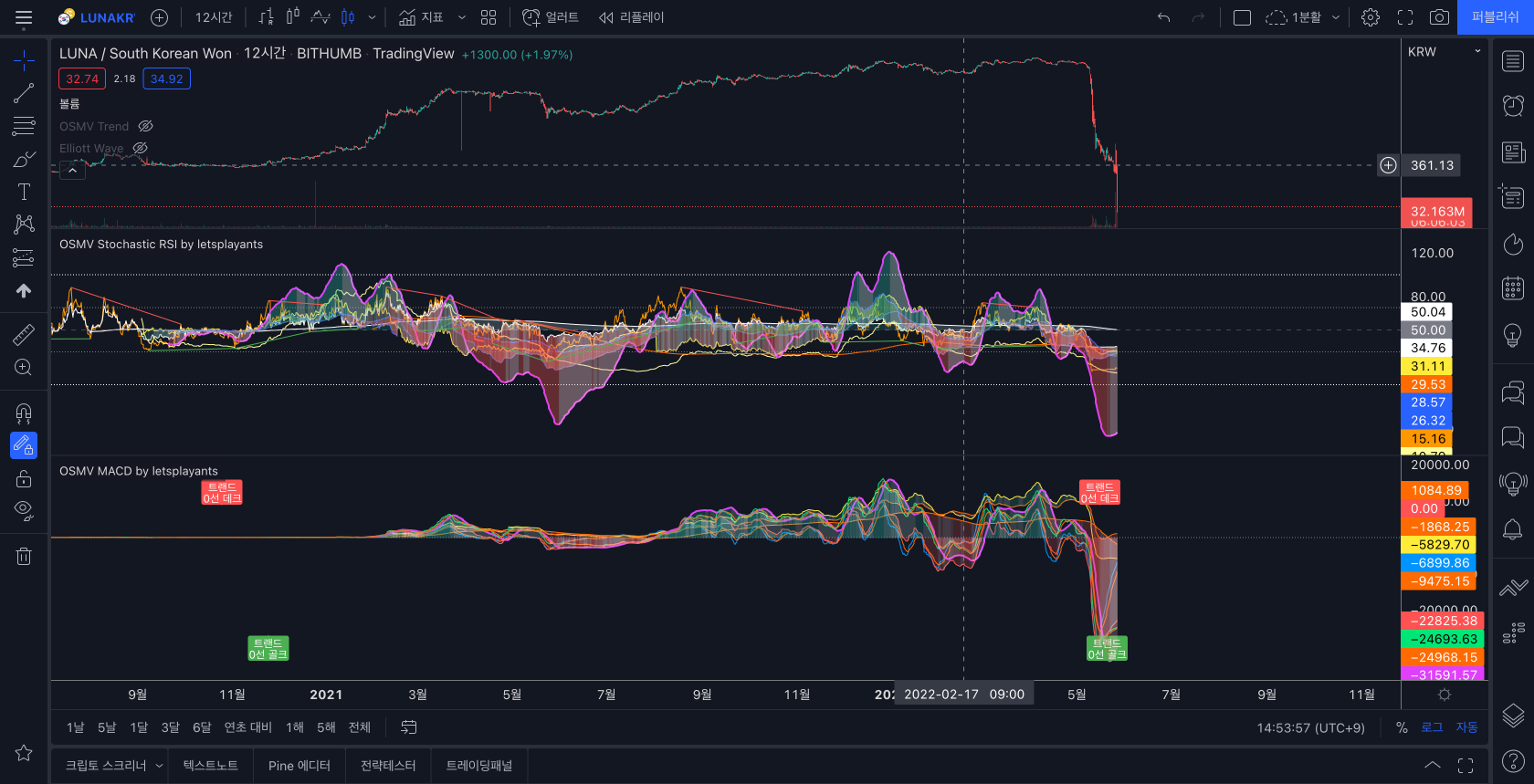The width and height of the screenshot is (1534, 784).
Task: Open the KRW currency dropdown
Action: [x=1445, y=52]
